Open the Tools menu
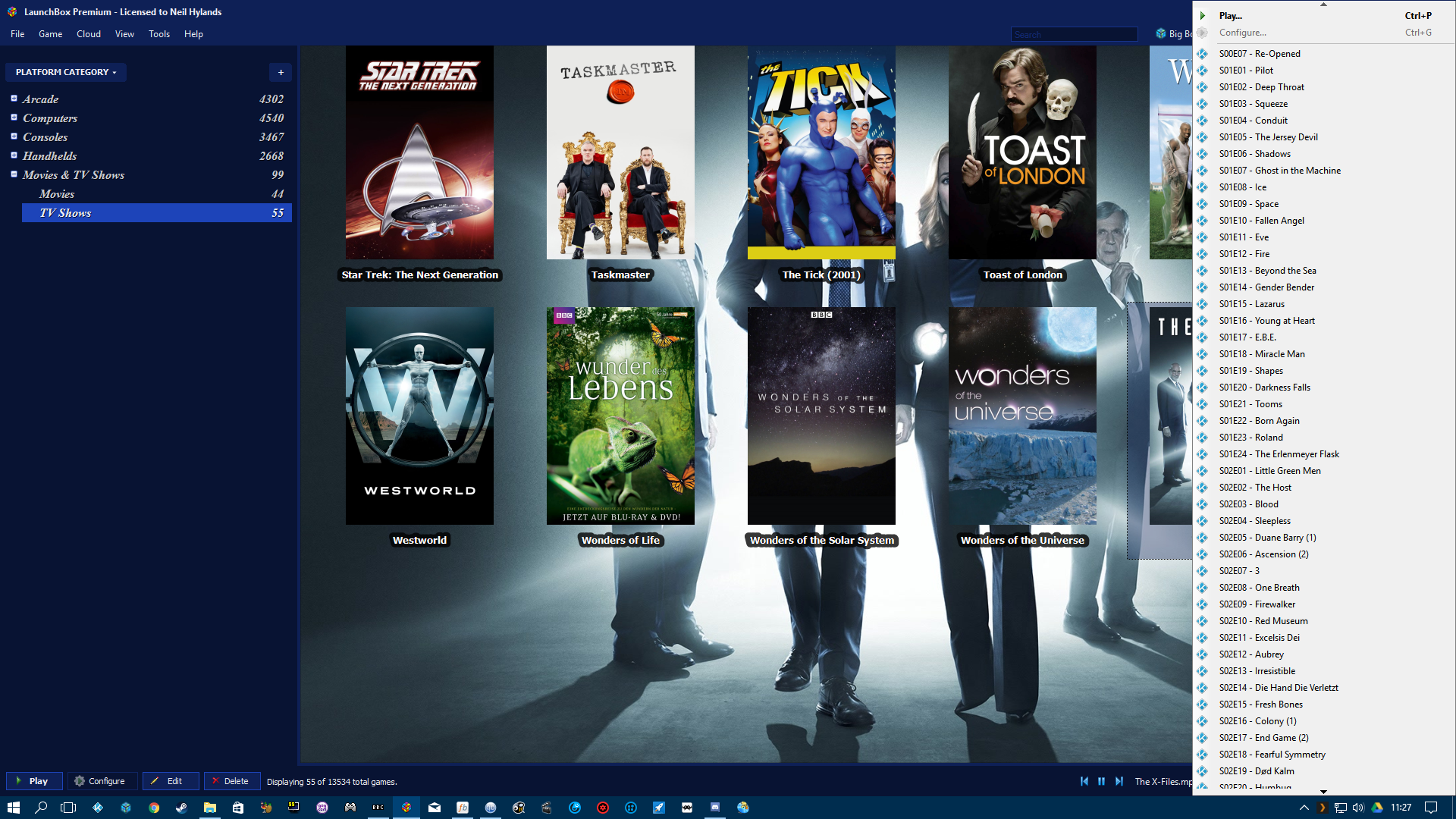Viewport: 1456px width, 819px height. coord(159,34)
